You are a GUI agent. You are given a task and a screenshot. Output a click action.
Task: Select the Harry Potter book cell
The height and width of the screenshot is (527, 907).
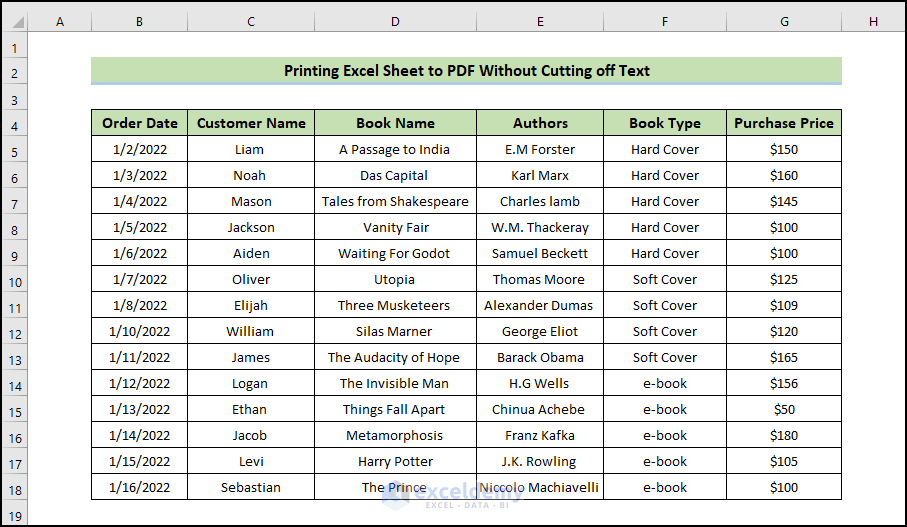pyautogui.click(x=395, y=462)
